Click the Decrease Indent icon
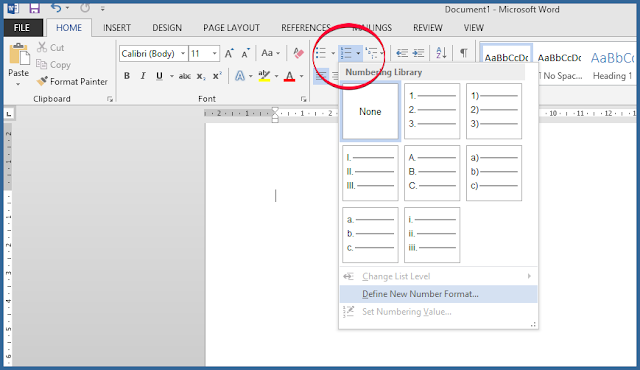Screen dimensions: 640x370 [x=402, y=53]
